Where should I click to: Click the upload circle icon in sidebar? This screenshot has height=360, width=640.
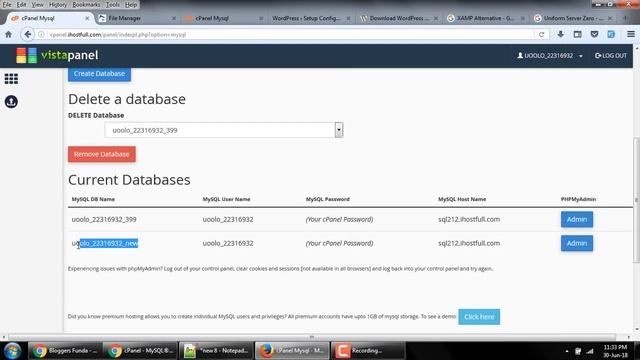pyautogui.click(x=11, y=102)
